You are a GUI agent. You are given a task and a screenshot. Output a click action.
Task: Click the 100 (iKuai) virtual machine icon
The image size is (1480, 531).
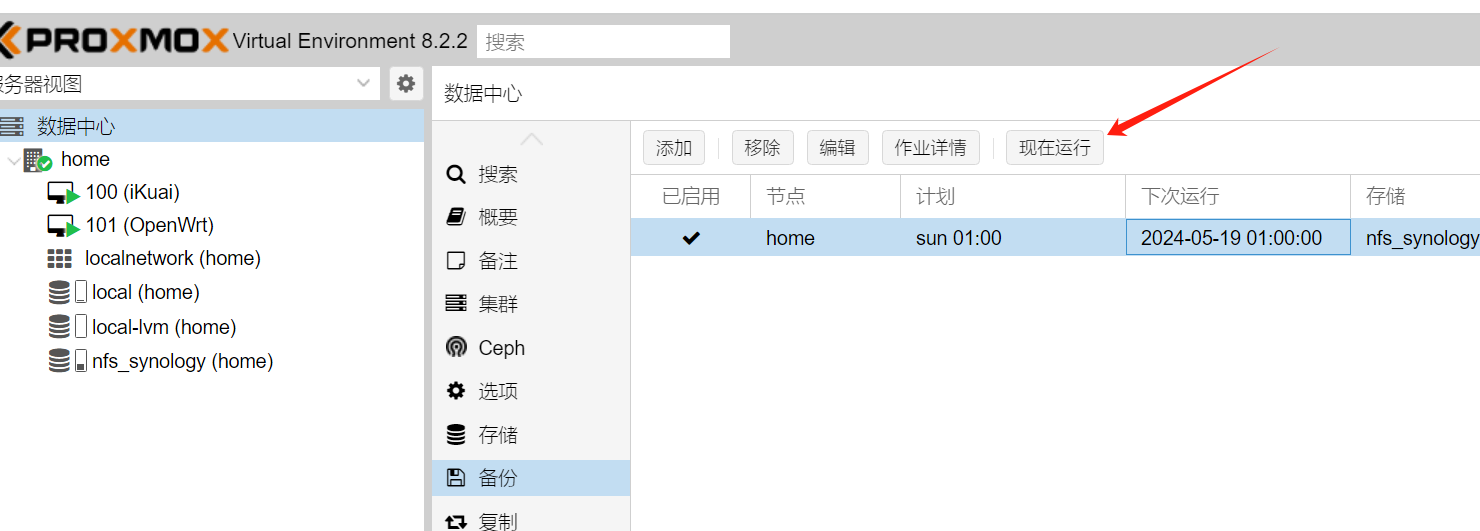(63, 193)
